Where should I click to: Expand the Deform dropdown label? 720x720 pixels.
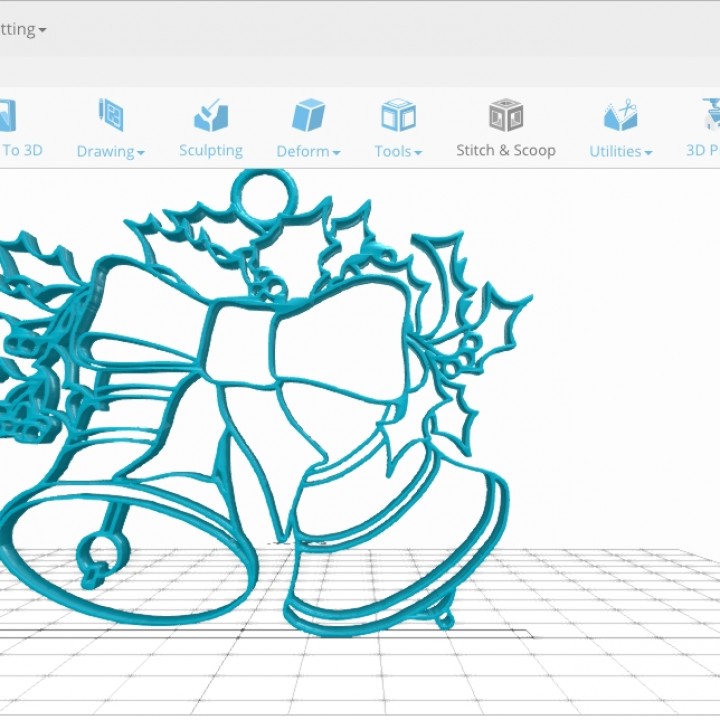coord(308,151)
